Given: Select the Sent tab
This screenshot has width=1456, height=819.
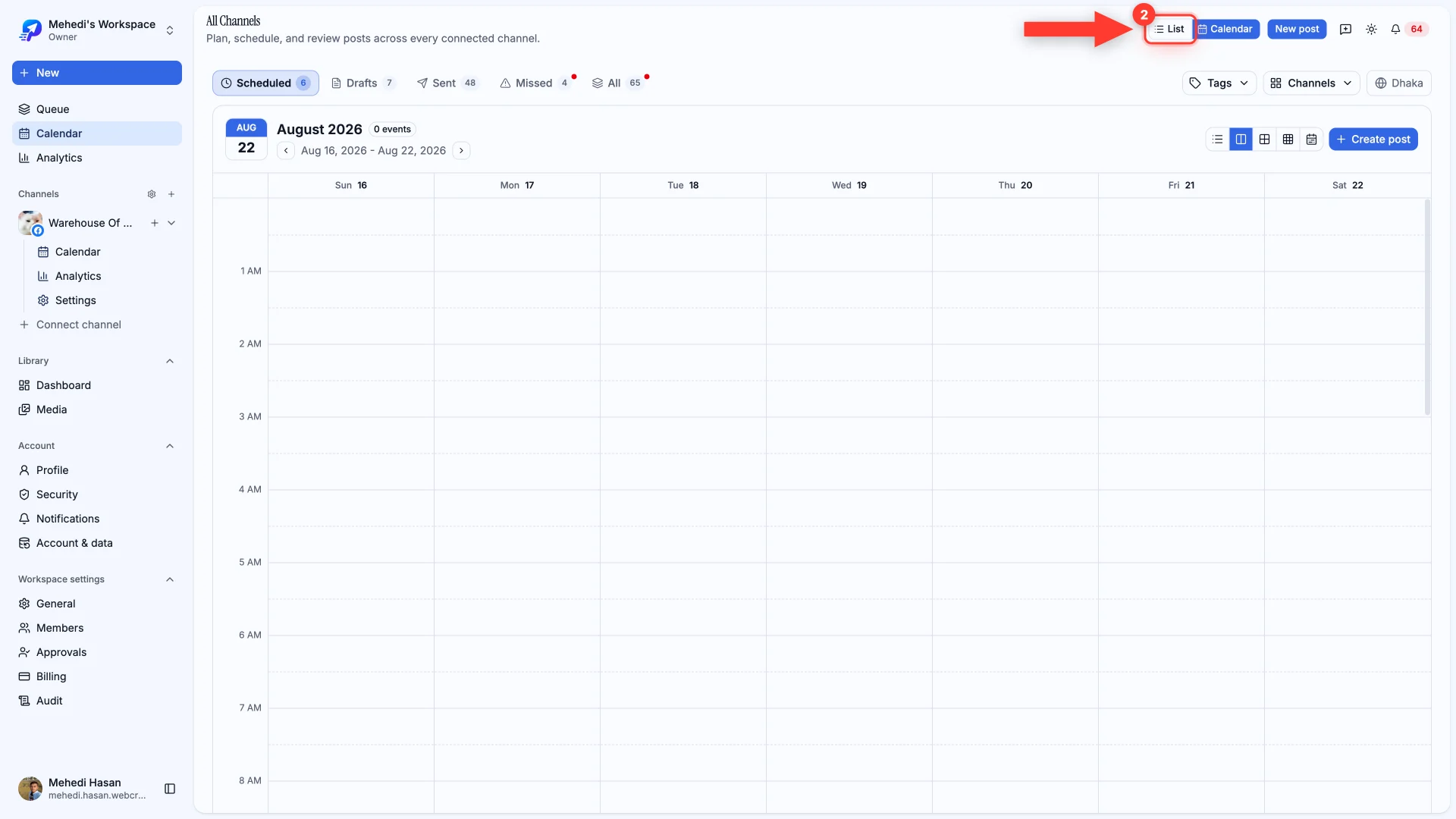Looking at the screenshot, I should point(447,83).
